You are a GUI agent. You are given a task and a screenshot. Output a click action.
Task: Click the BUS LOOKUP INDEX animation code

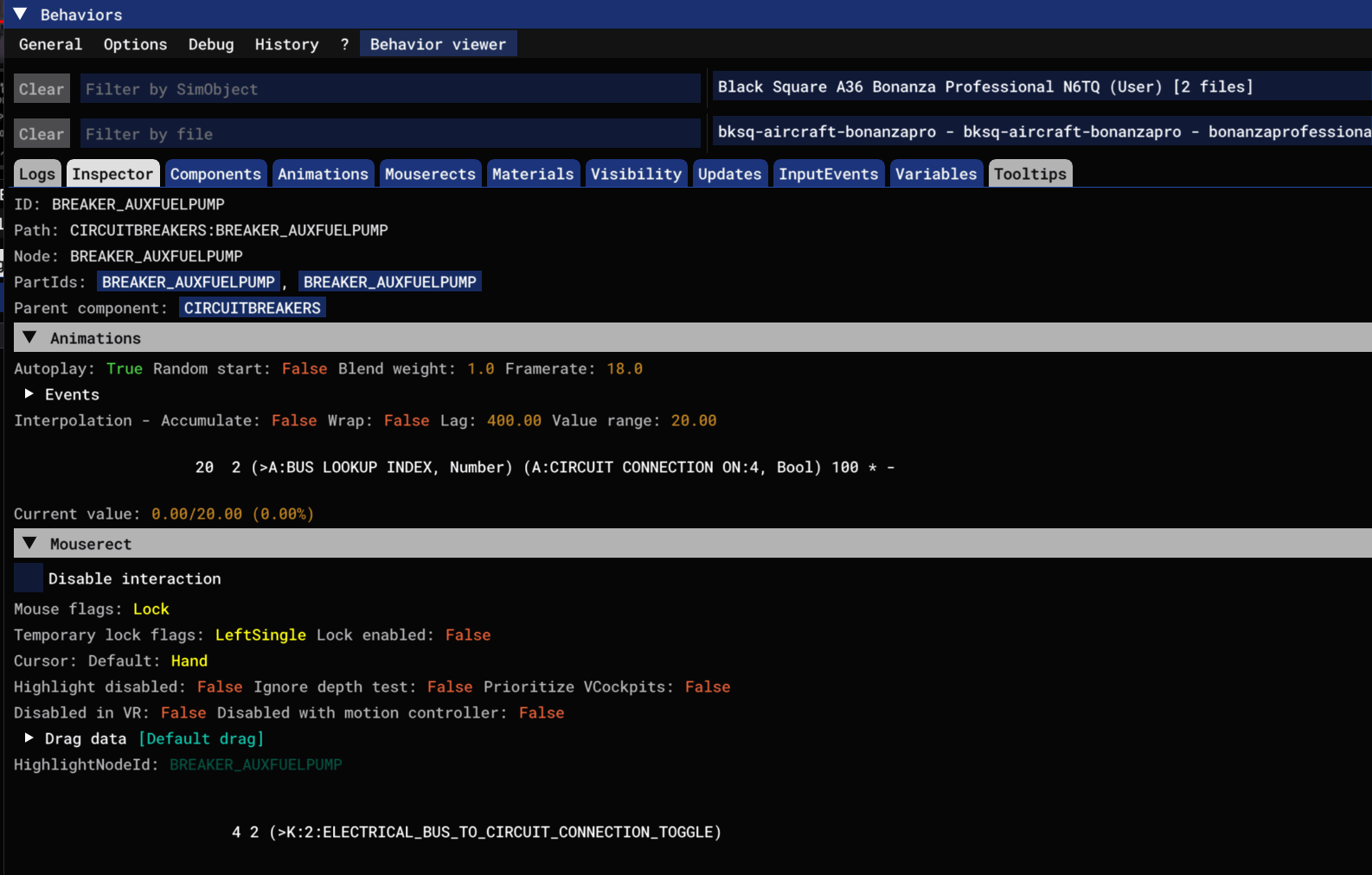tap(545, 467)
